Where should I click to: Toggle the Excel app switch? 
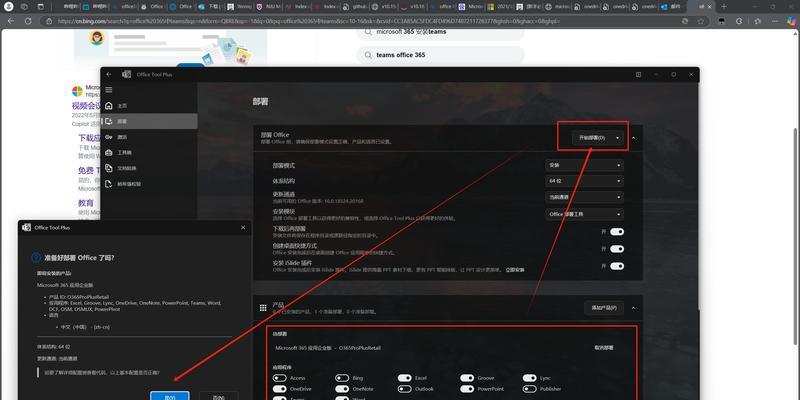405,378
